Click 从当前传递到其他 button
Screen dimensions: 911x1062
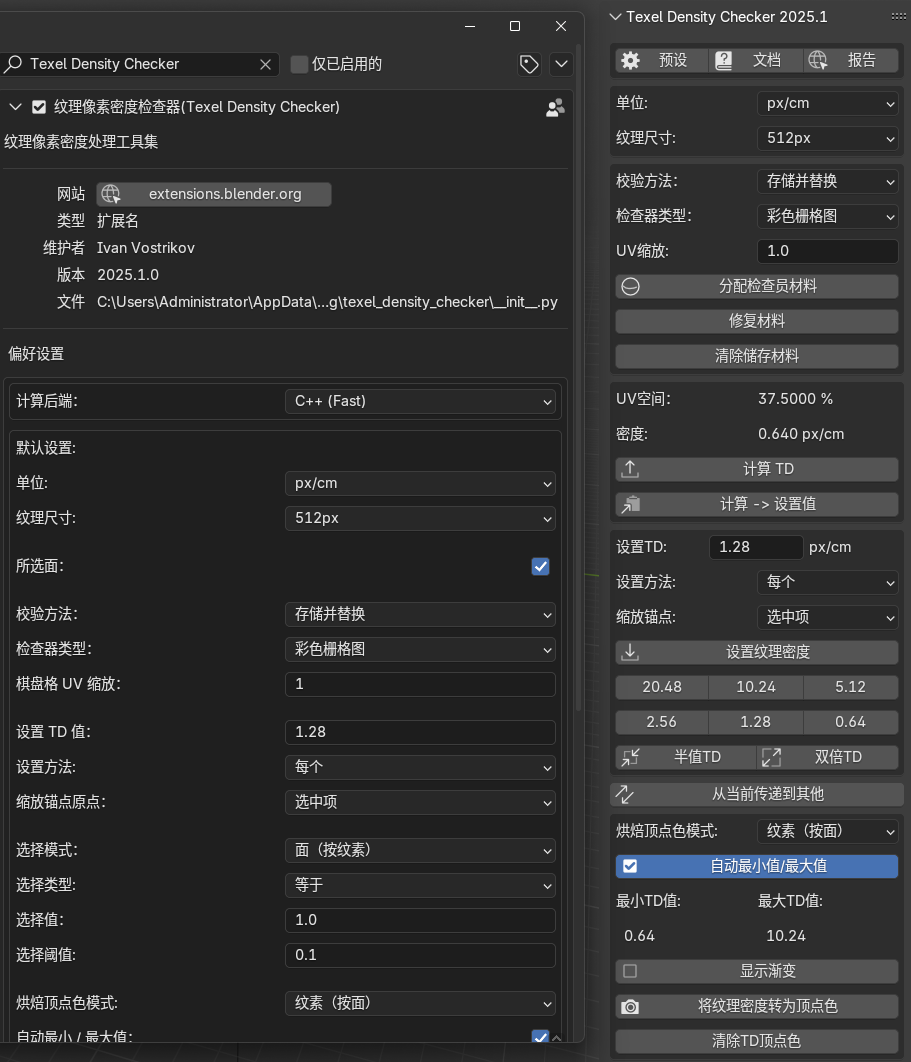(x=757, y=794)
